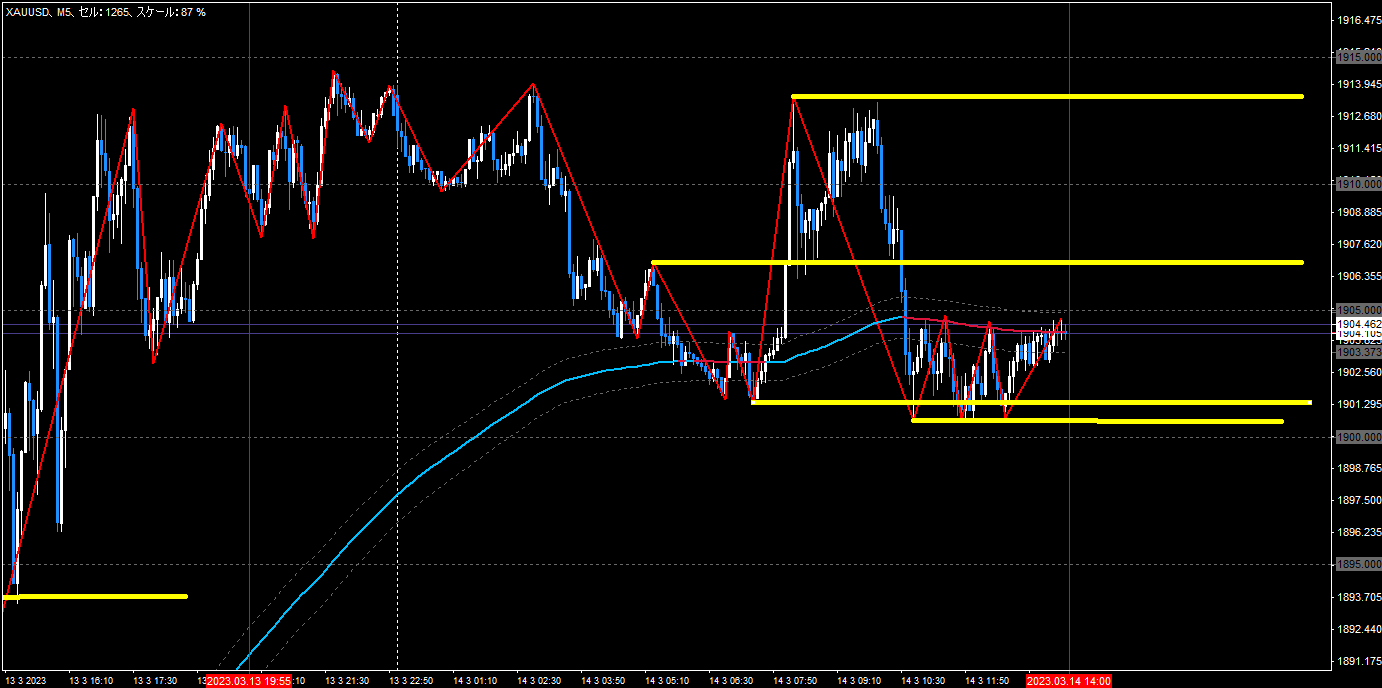1382x688 pixels.
Task: Click the 1893.705 price label
Action: (1359, 597)
